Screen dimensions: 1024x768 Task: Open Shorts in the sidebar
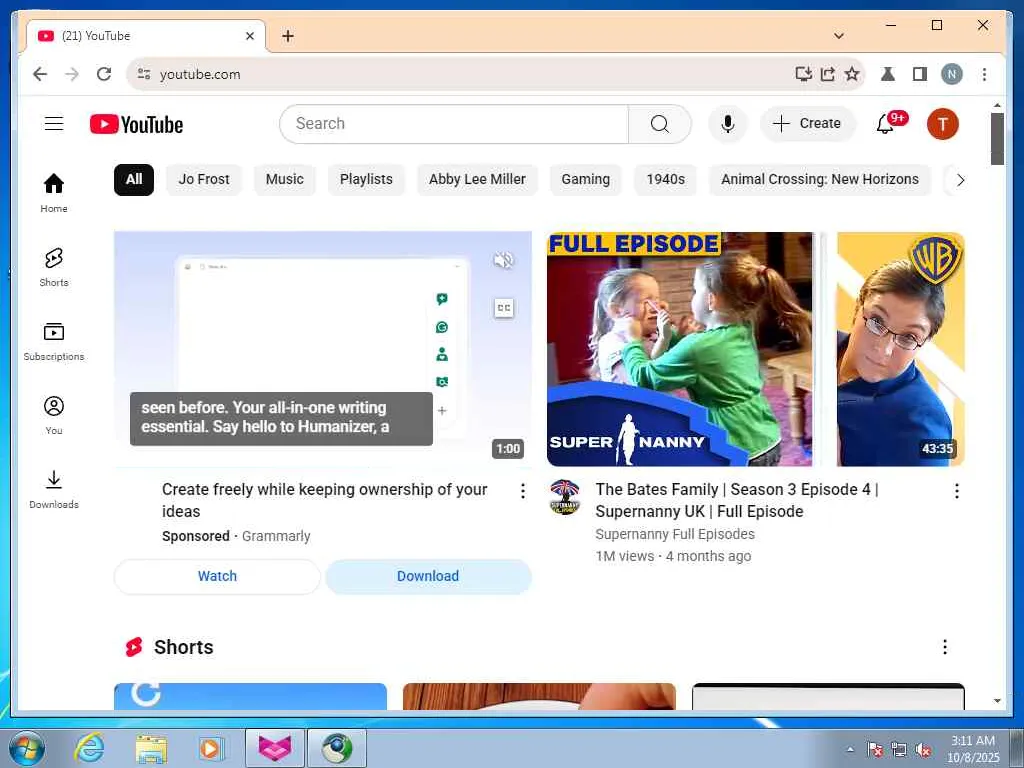point(54,266)
